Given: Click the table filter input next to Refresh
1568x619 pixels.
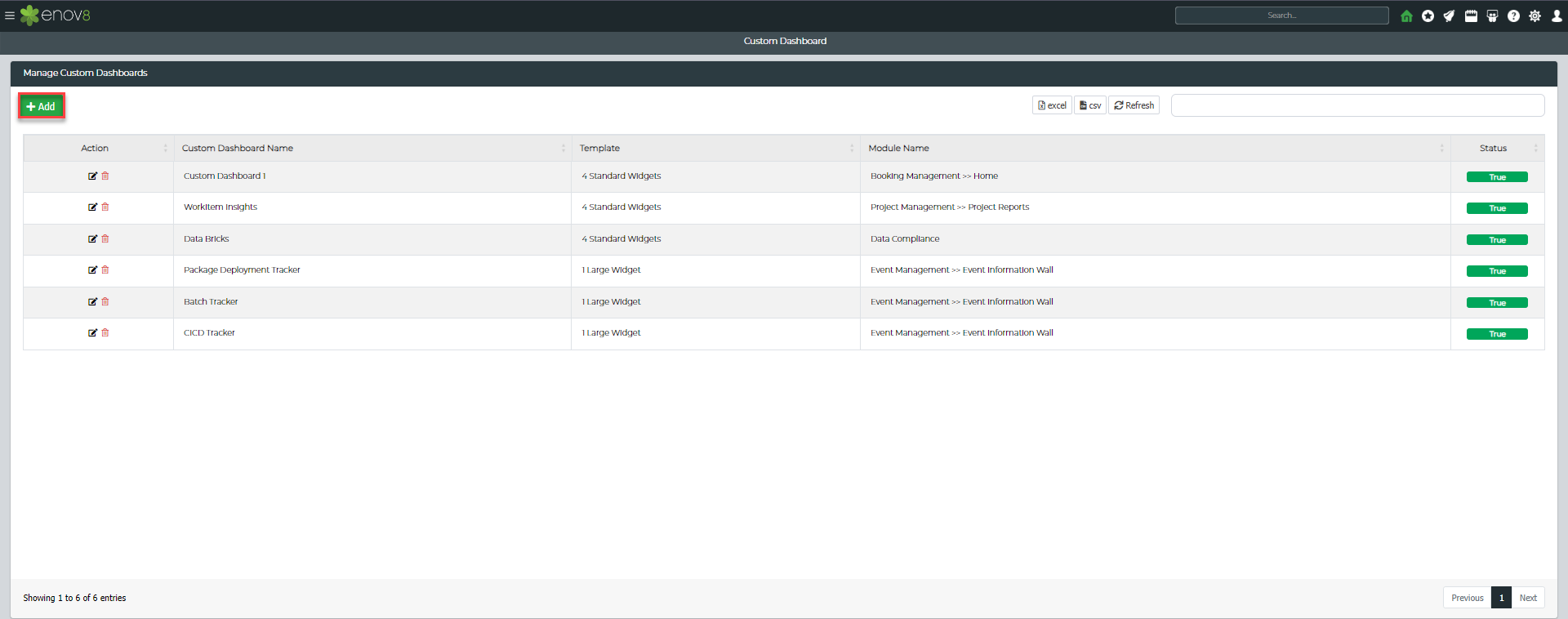Looking at the screenshot, I should (x=1357, y=105).
